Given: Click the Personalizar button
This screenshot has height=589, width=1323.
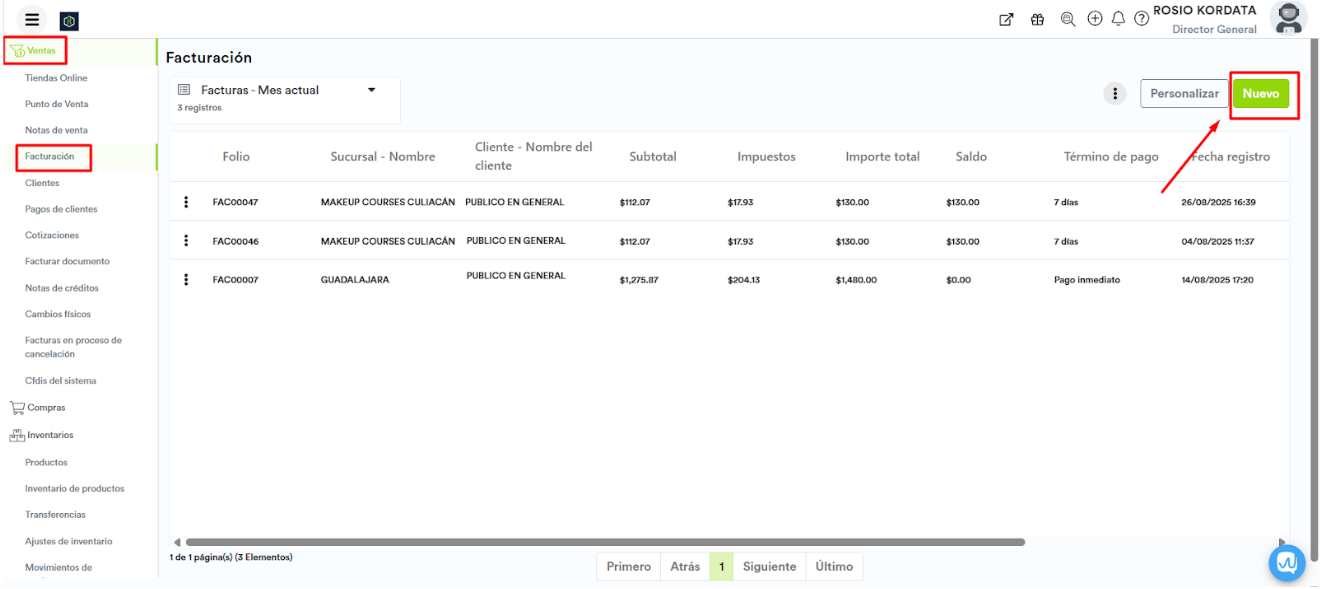Looking at the screenshot, I should click(1184, 94).
